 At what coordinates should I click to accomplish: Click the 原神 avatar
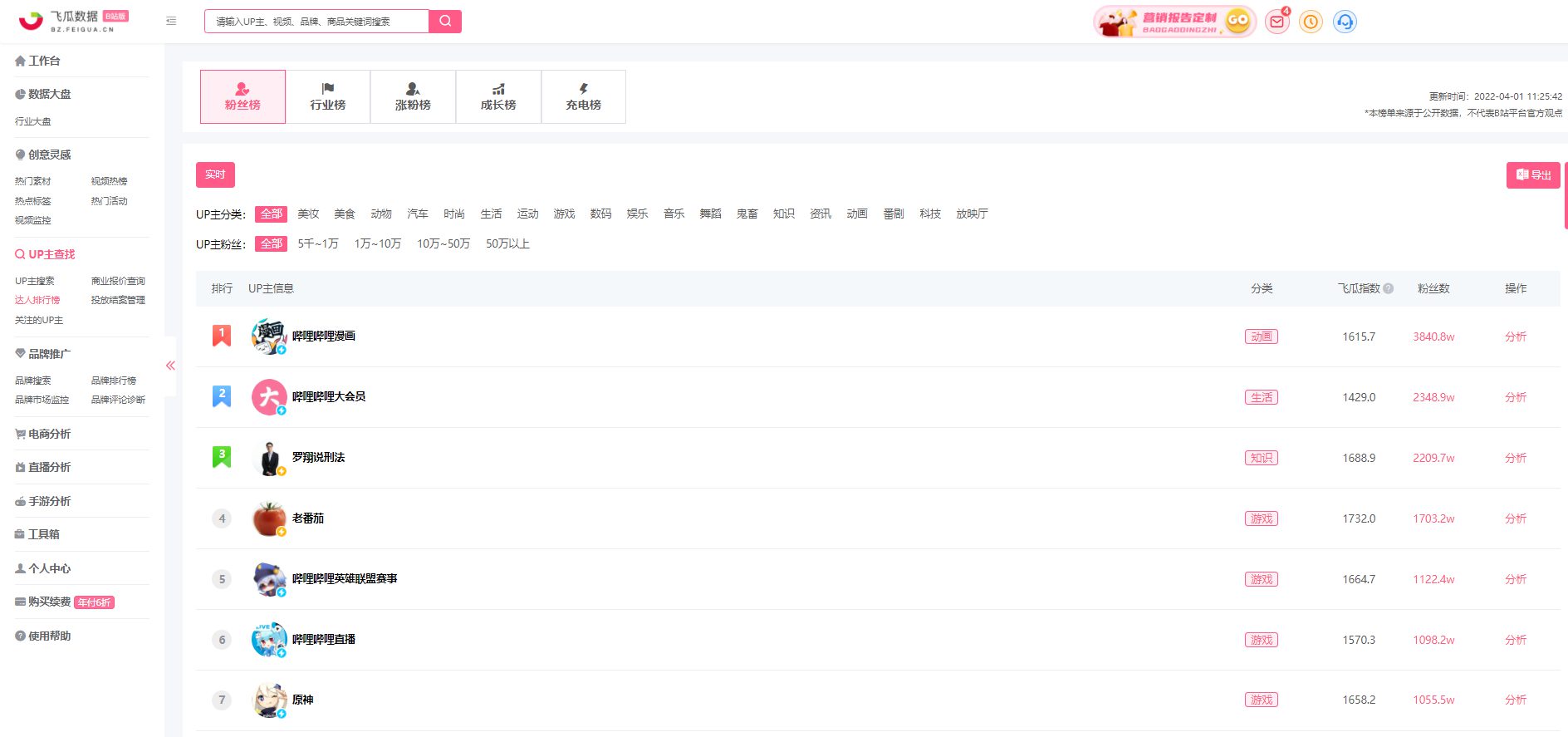coord(269,700)
